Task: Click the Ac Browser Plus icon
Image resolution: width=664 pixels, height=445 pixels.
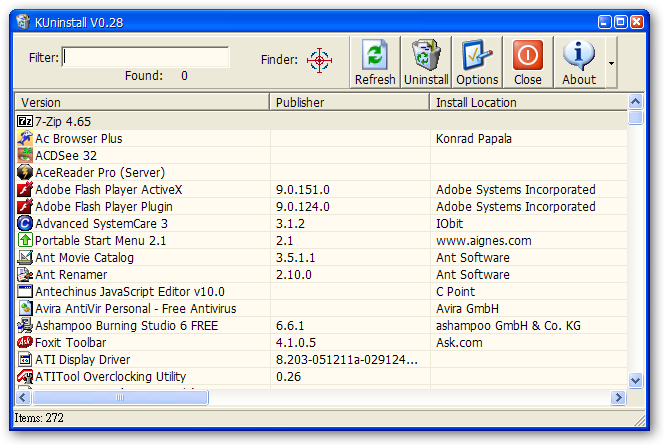Action: pyautogui.click(x=25, y=138)
